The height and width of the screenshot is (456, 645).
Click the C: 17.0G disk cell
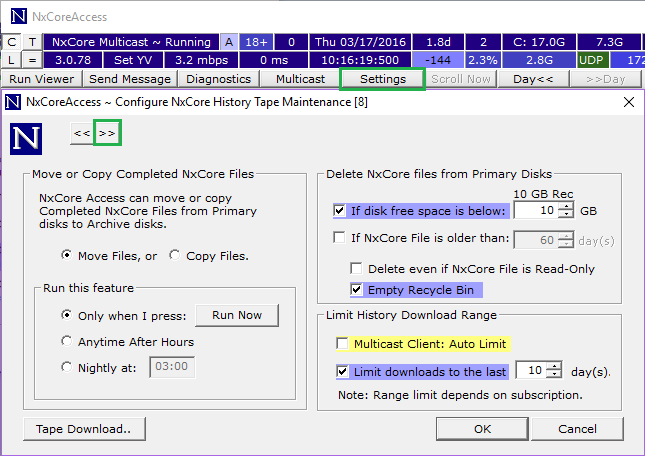pos(539,42)
